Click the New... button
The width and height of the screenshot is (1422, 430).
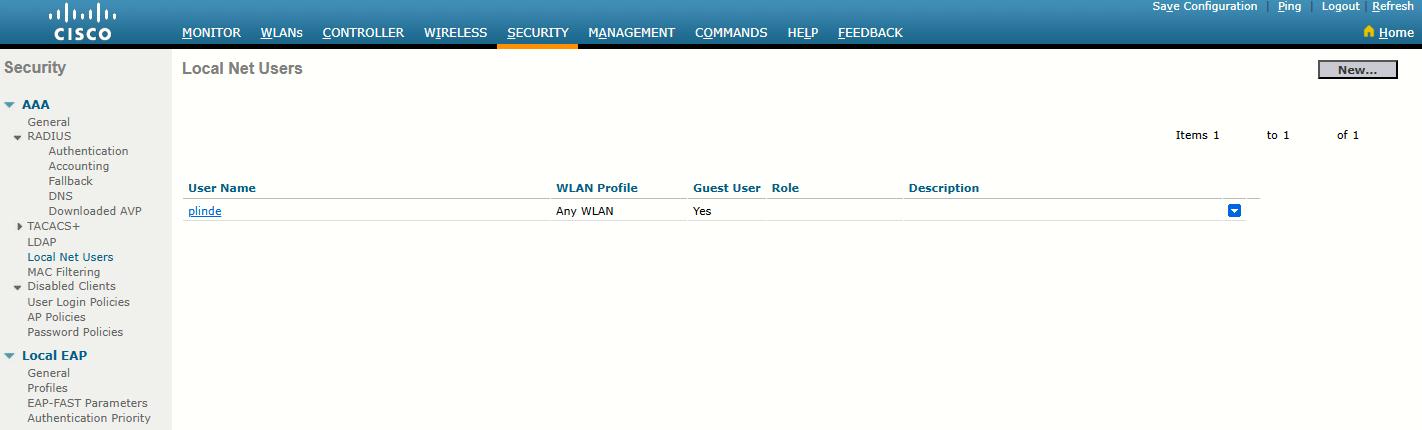point(1358,70)
